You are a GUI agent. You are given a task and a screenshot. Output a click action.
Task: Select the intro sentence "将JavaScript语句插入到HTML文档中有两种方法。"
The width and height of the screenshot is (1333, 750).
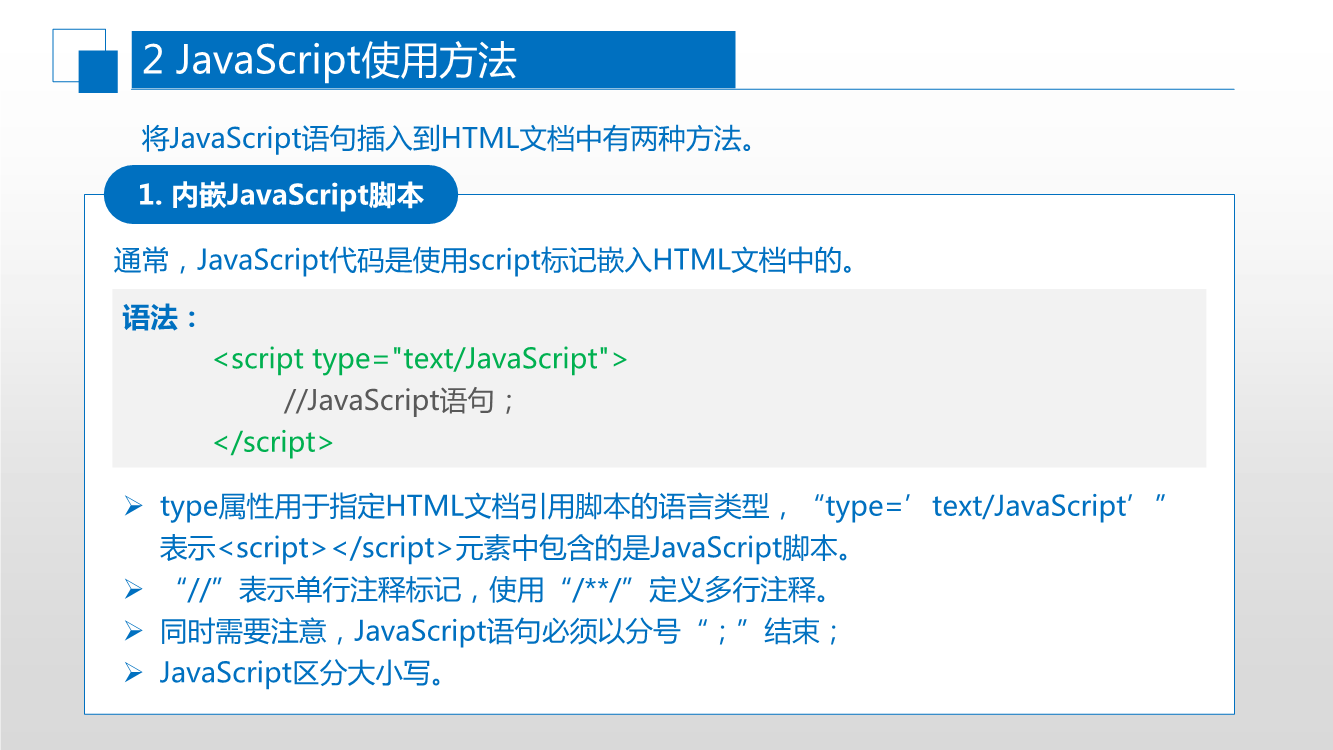(447, 138)
